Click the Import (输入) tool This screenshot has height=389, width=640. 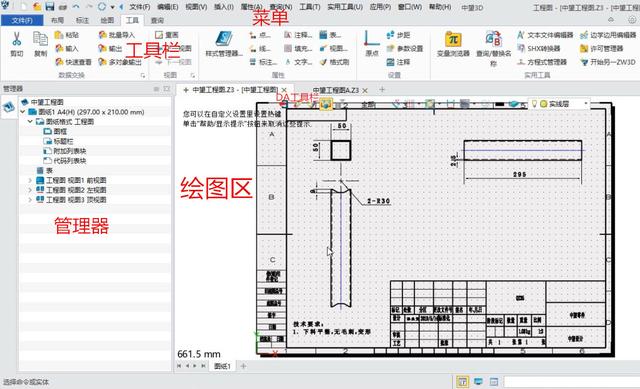67,49
